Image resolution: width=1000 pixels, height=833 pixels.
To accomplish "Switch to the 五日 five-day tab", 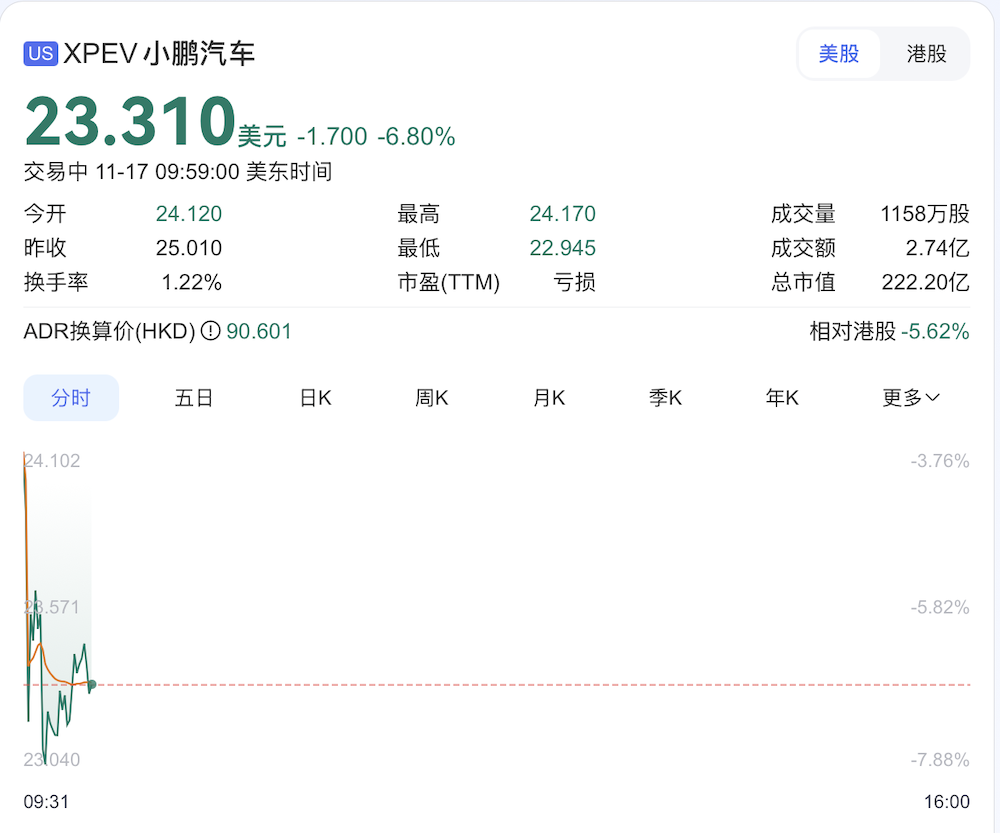I will [x=193, y=397].
